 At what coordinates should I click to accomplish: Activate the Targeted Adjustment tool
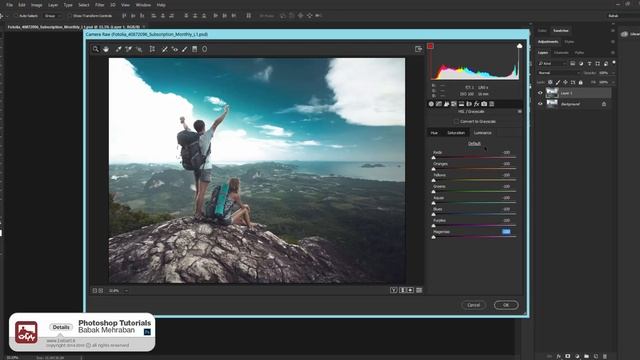click(139, 49)
